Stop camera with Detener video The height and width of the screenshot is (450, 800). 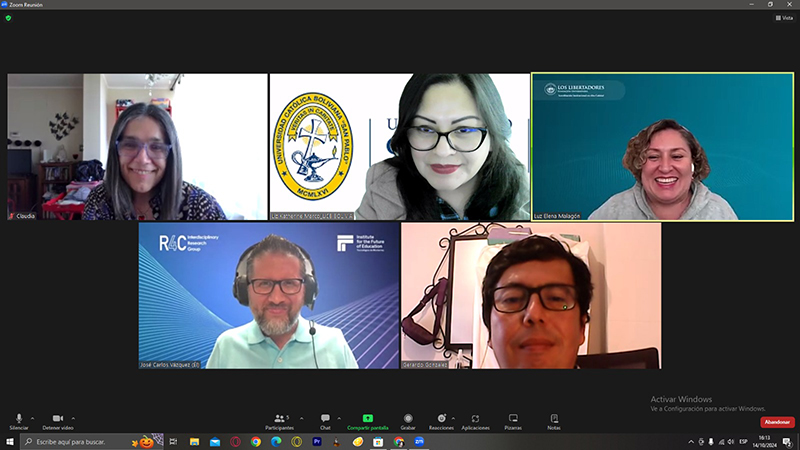[x=57, y=420]
